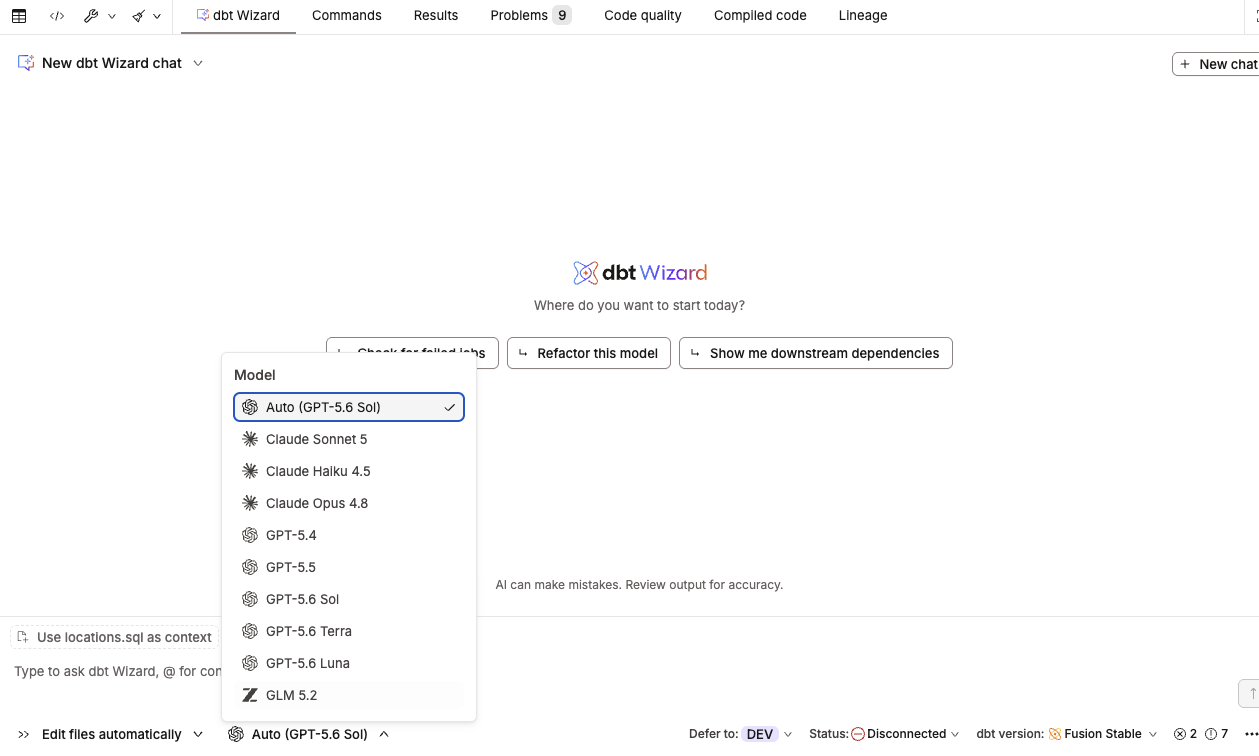1259x756 pixels.
Task: Click Use locations.sql as context chip
Action: point(115,637)
